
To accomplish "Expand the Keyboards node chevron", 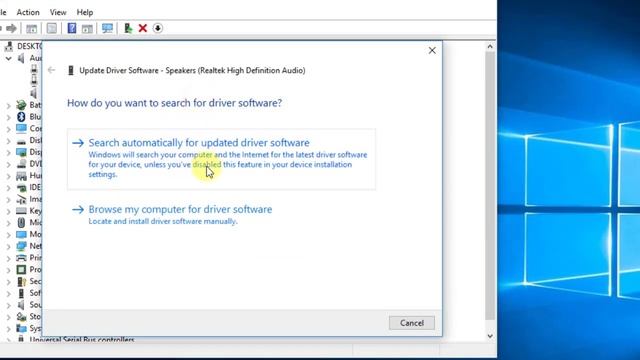I will [x=9, y=211].
